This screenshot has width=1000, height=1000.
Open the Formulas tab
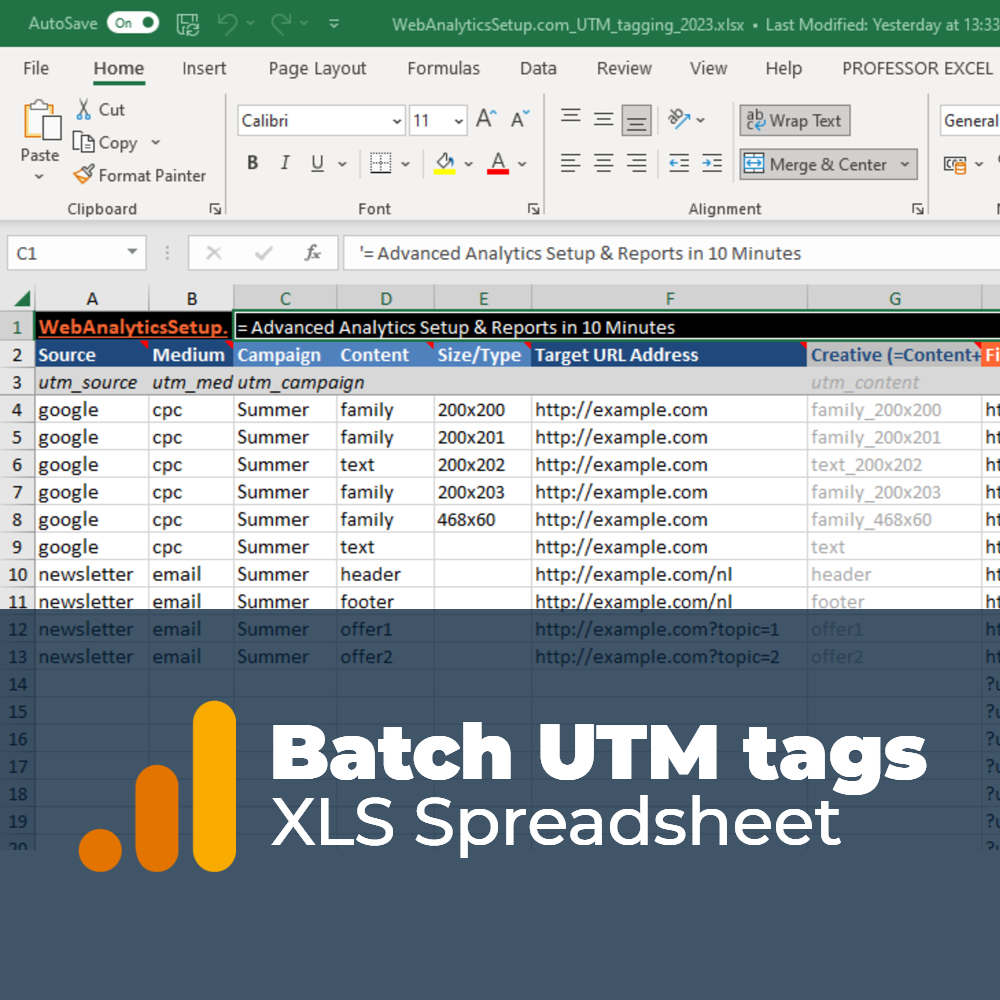[443, 68]
